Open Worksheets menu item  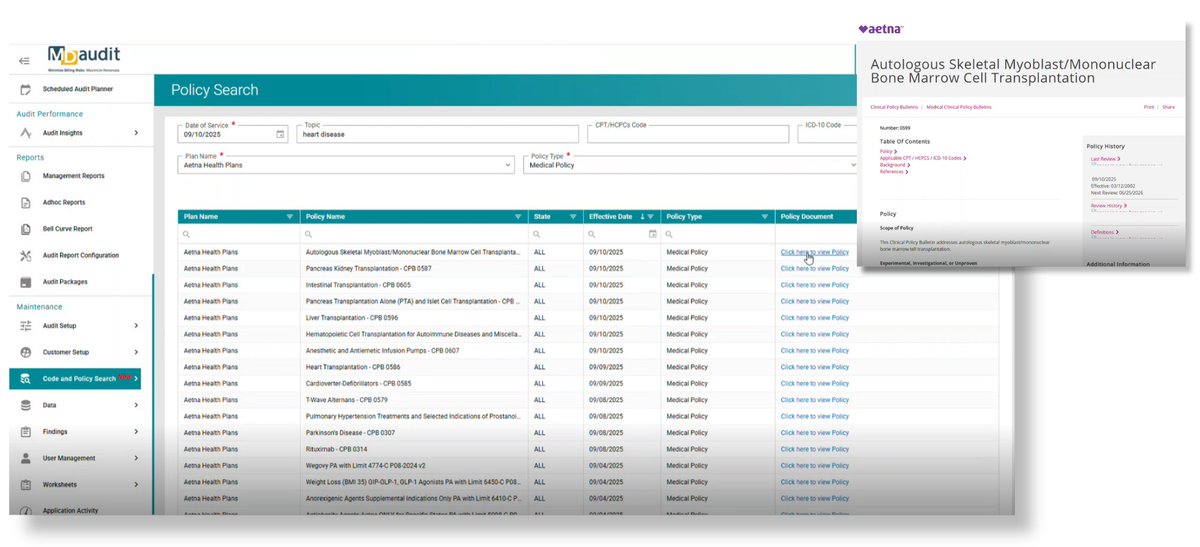60,485
